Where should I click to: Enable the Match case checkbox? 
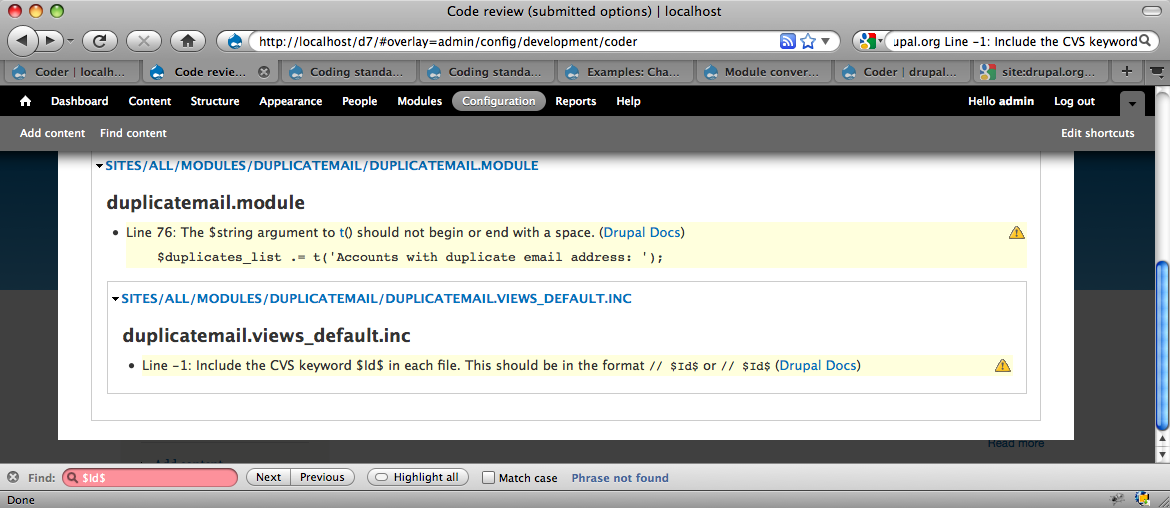(x=488, y=477)
